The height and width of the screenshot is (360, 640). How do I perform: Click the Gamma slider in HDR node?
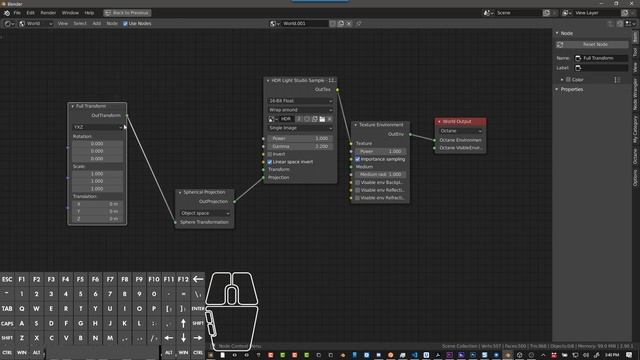[300, 146]
